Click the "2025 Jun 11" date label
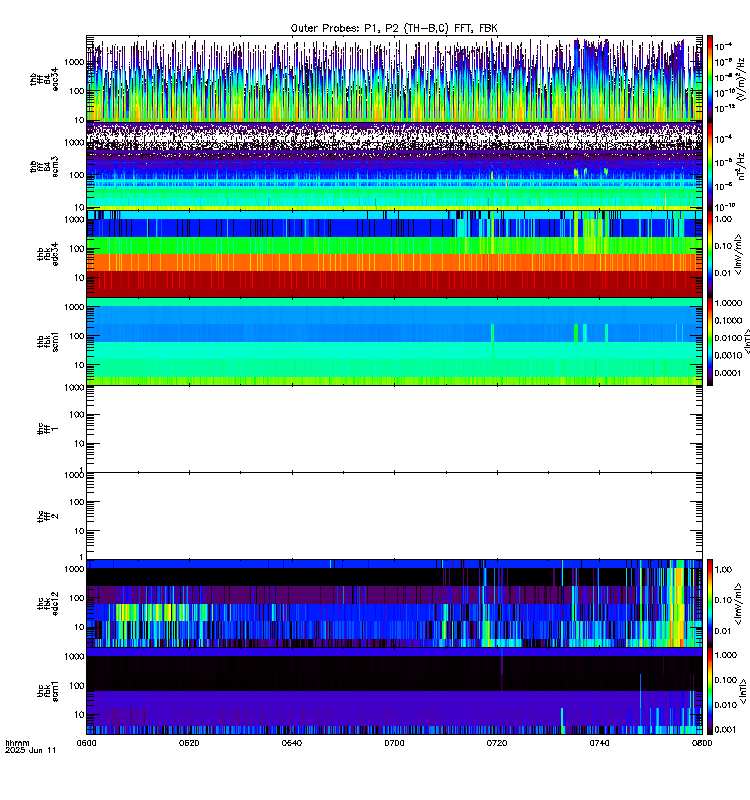Viewport: 750px width, 800px height. tap(31, 750)
